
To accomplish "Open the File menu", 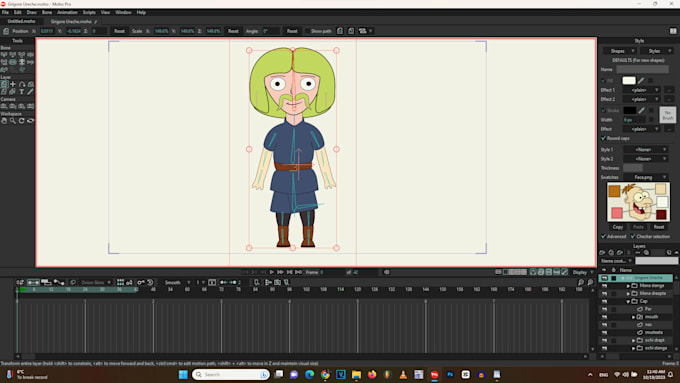I will tap(5, 13).
